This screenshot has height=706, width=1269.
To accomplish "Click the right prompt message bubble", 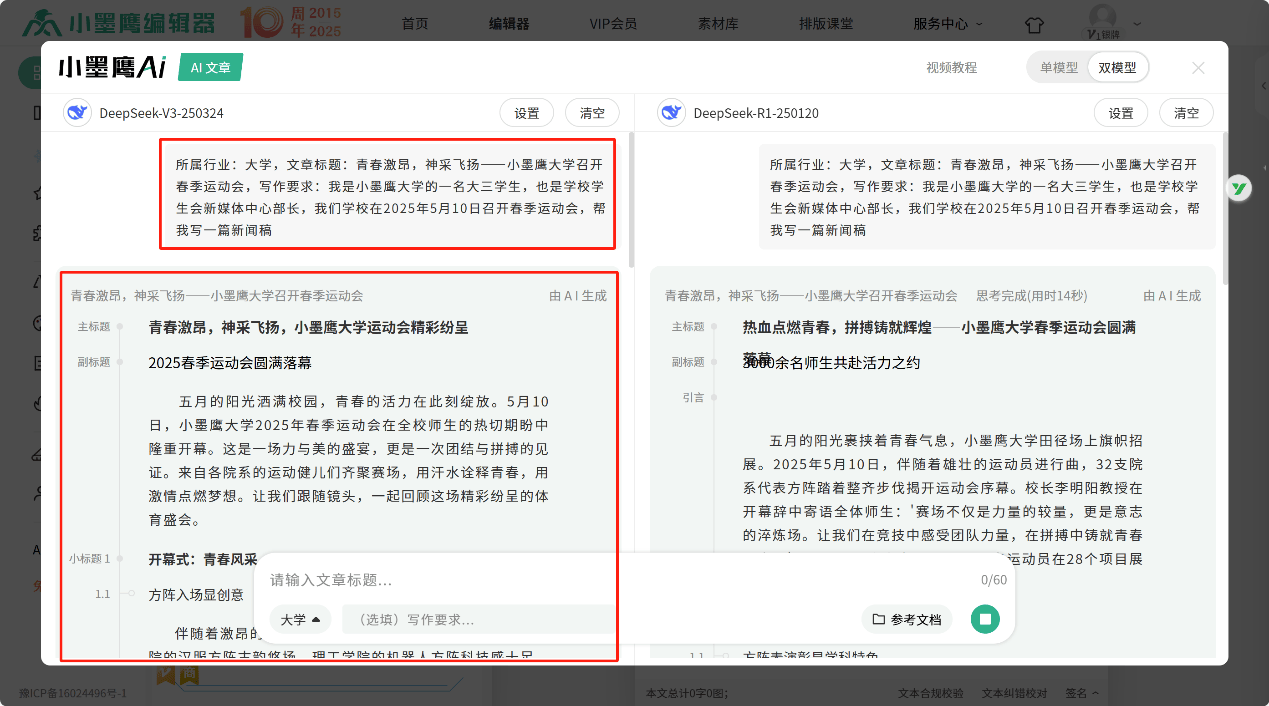I will click(x=987, y=196).
